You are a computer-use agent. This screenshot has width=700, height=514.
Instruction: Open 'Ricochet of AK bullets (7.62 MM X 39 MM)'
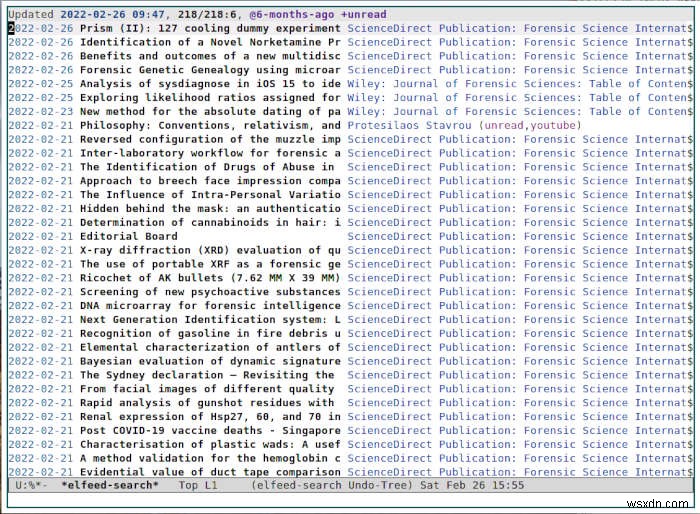[210, 278]
